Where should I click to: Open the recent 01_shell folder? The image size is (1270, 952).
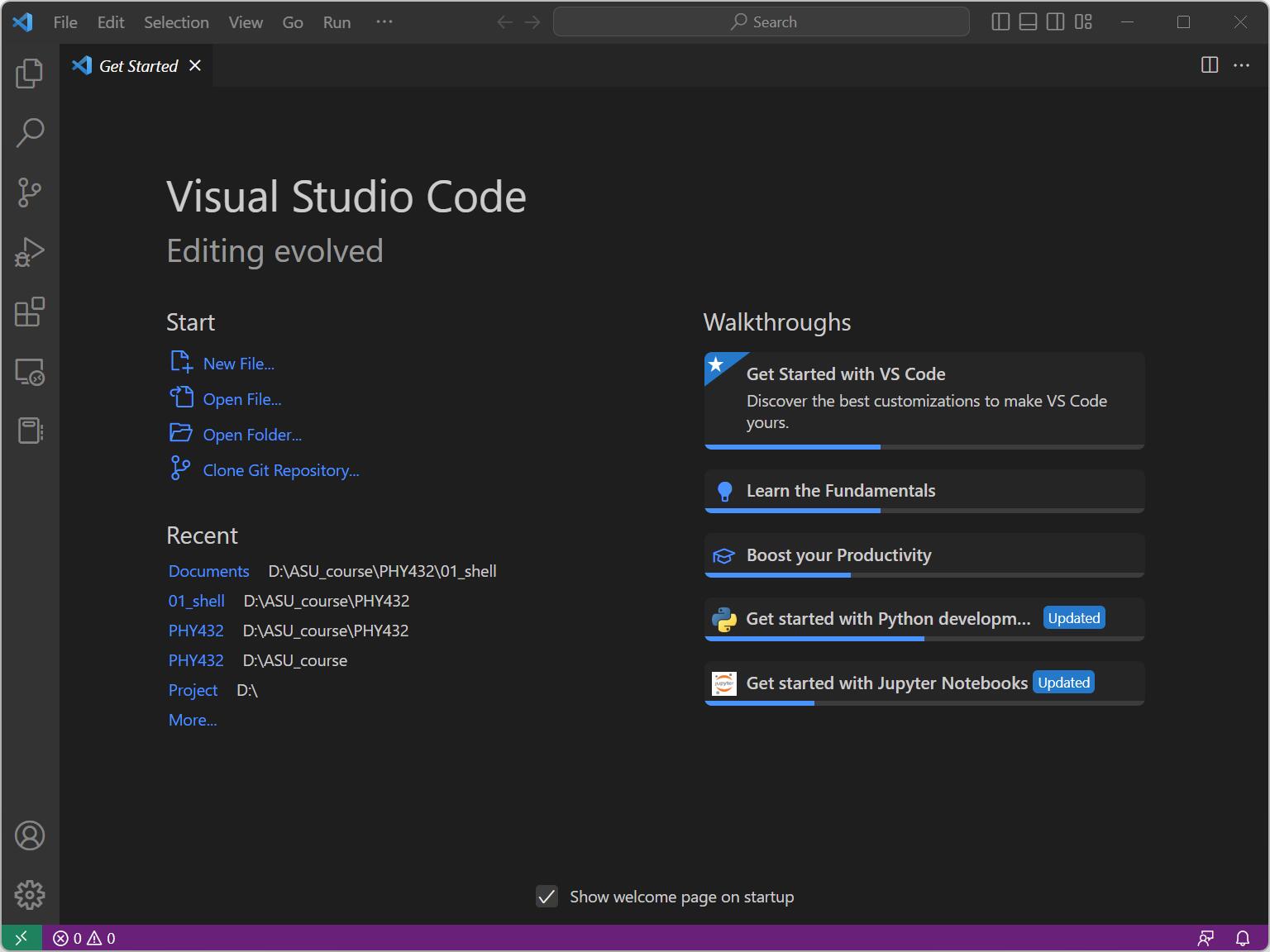click(x=196, y=601)
